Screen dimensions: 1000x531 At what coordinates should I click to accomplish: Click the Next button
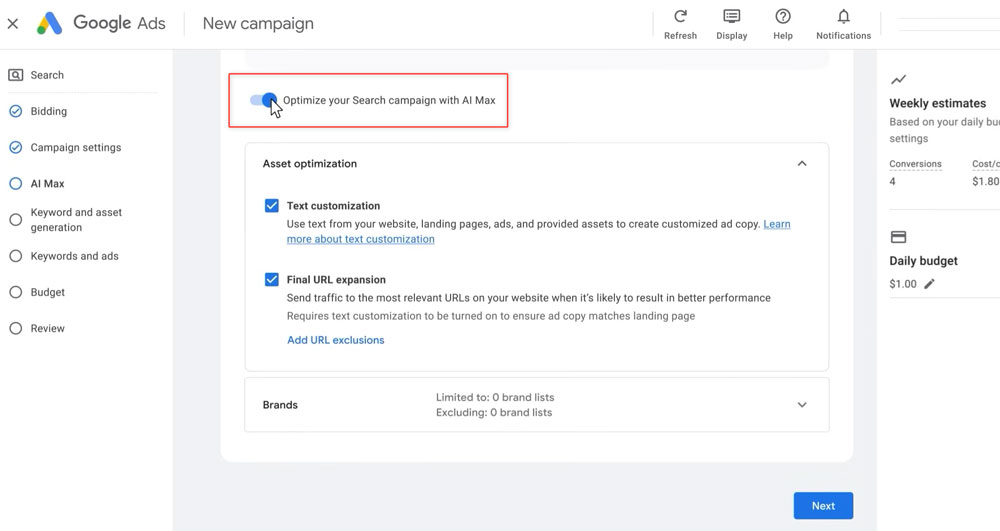tap(822, 506)
